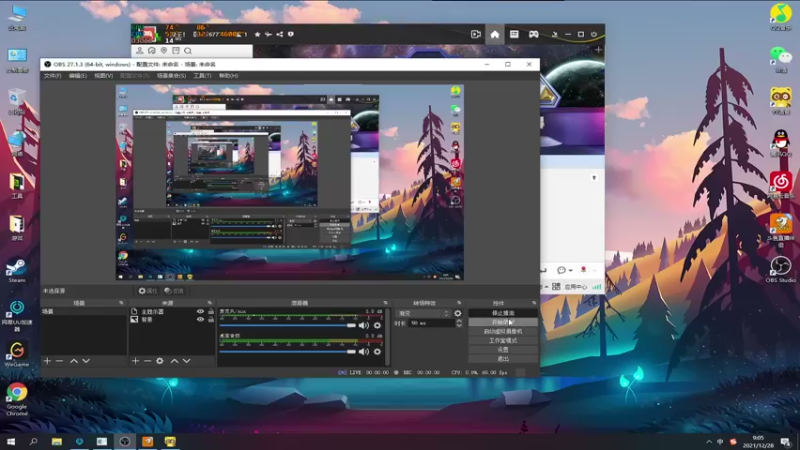Click the search magnifier in the background app toolbar

coord(188,51)
